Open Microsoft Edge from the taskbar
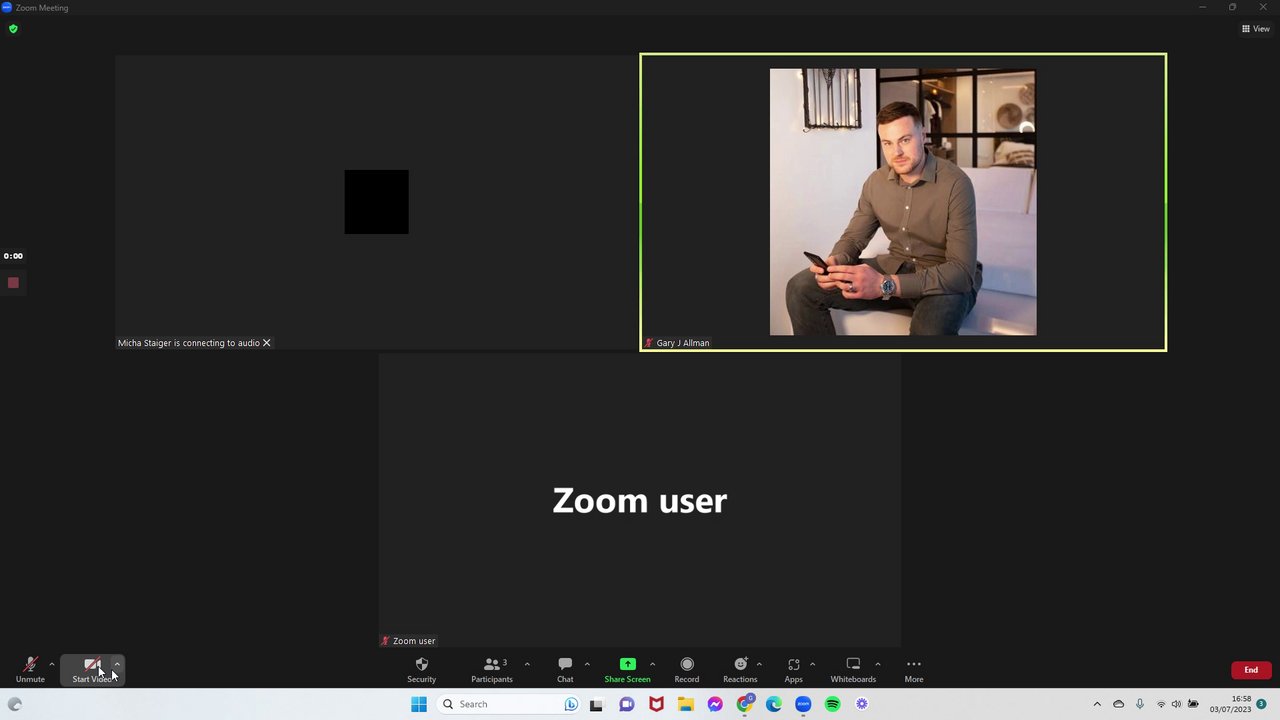The image size is (1280, 720). pos(774,704)
